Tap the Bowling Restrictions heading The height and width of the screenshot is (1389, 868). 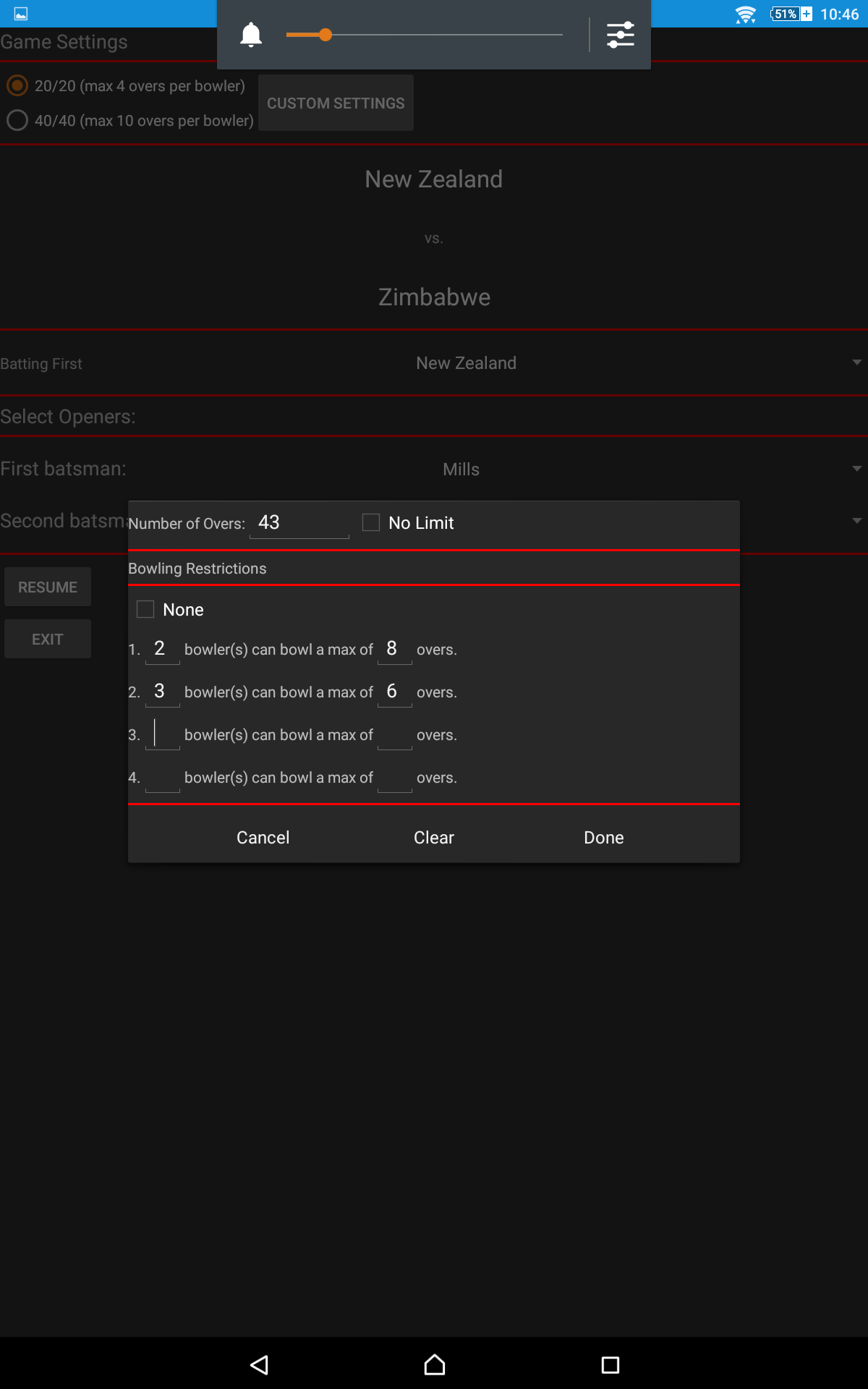point(197,569)
